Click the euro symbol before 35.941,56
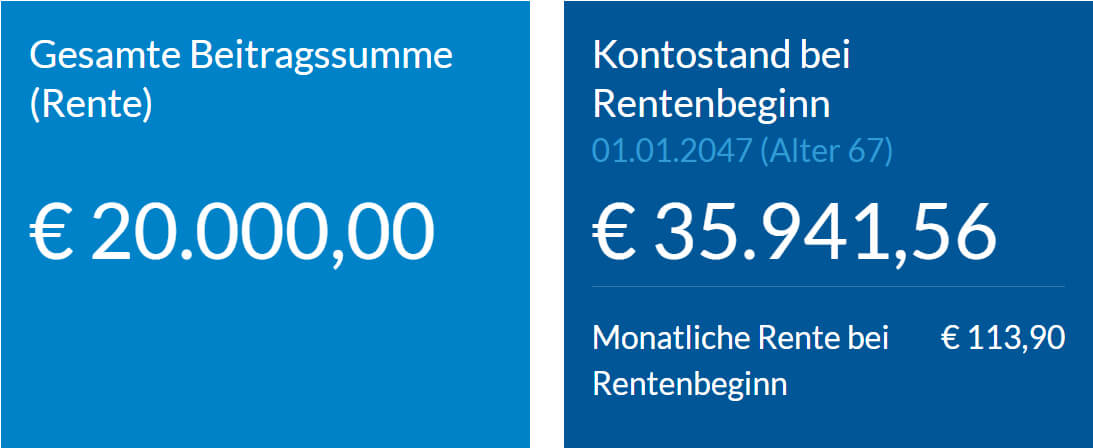This screenshot has width=1093, height=448. click(614, 232)
